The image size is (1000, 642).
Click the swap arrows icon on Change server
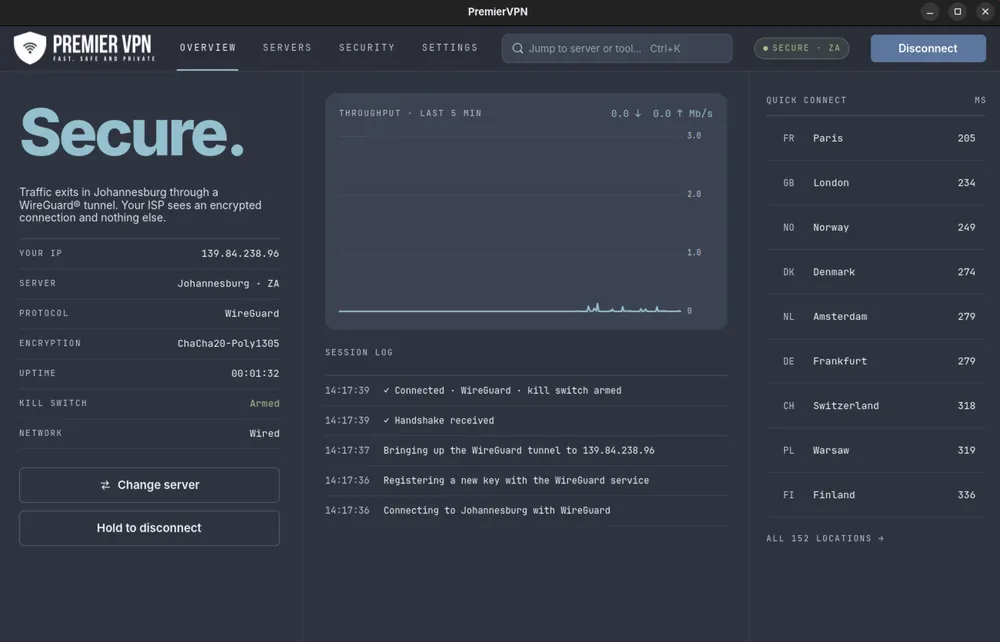[105, 485]
